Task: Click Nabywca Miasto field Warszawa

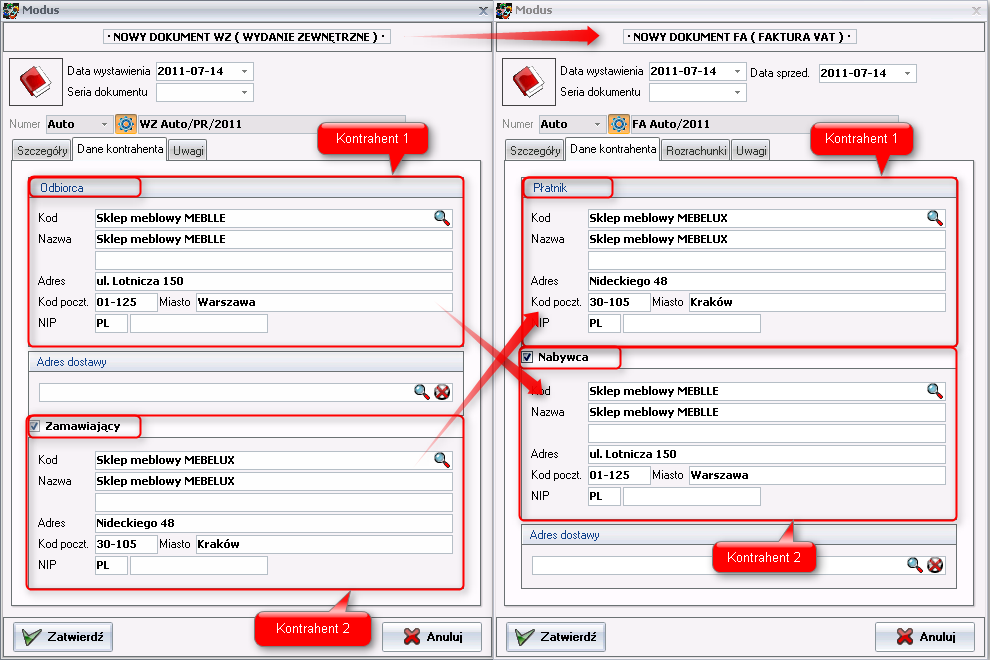Action: [817, 475]
